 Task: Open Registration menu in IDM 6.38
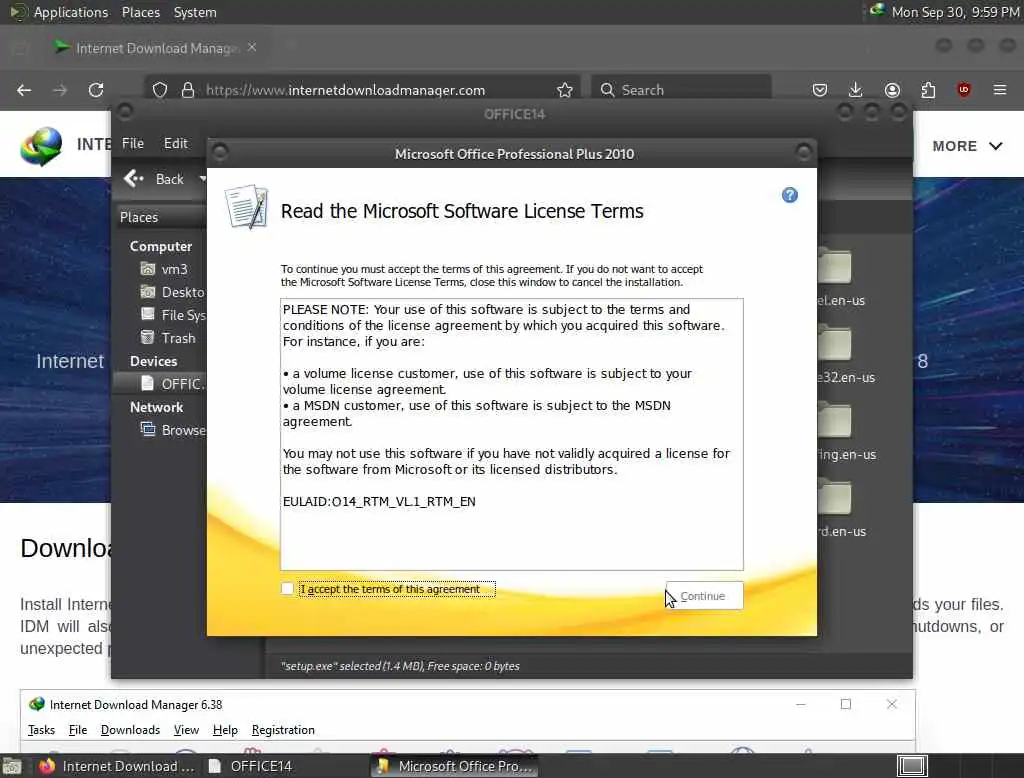coord(283,730)
